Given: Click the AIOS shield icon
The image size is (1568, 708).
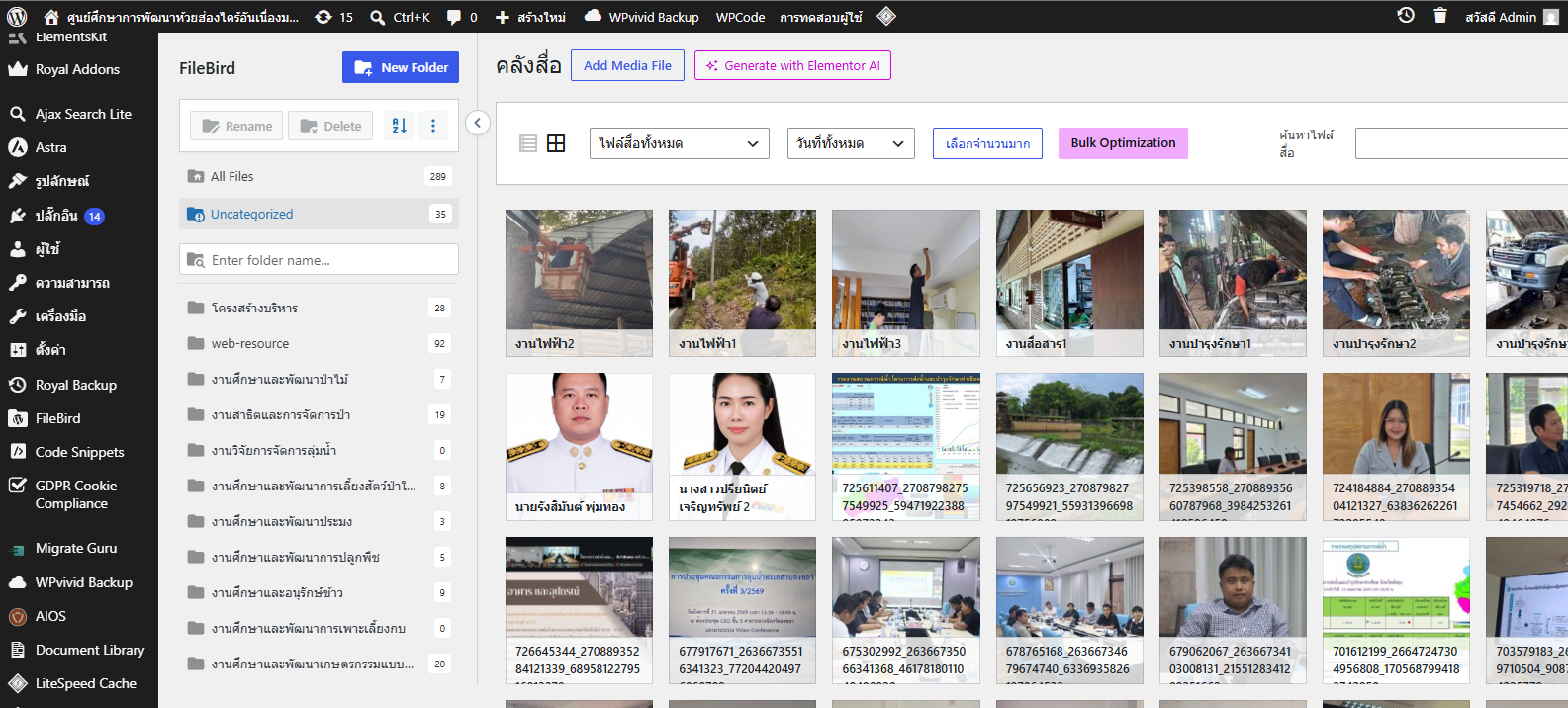Looking at the screenshot, I should (18, 616).
